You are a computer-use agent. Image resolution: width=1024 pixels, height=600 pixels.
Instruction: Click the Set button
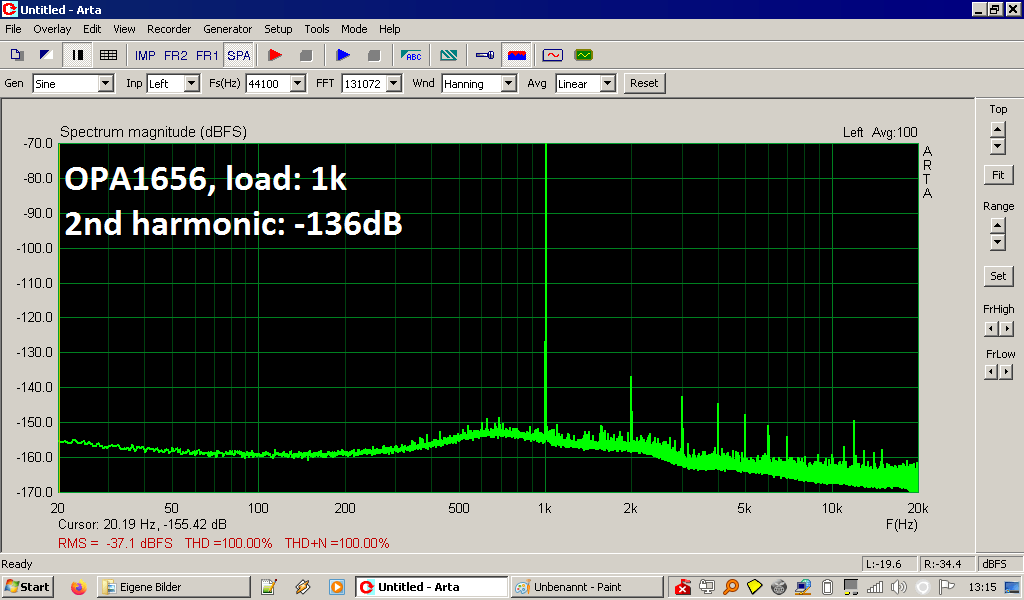(999, 276)
